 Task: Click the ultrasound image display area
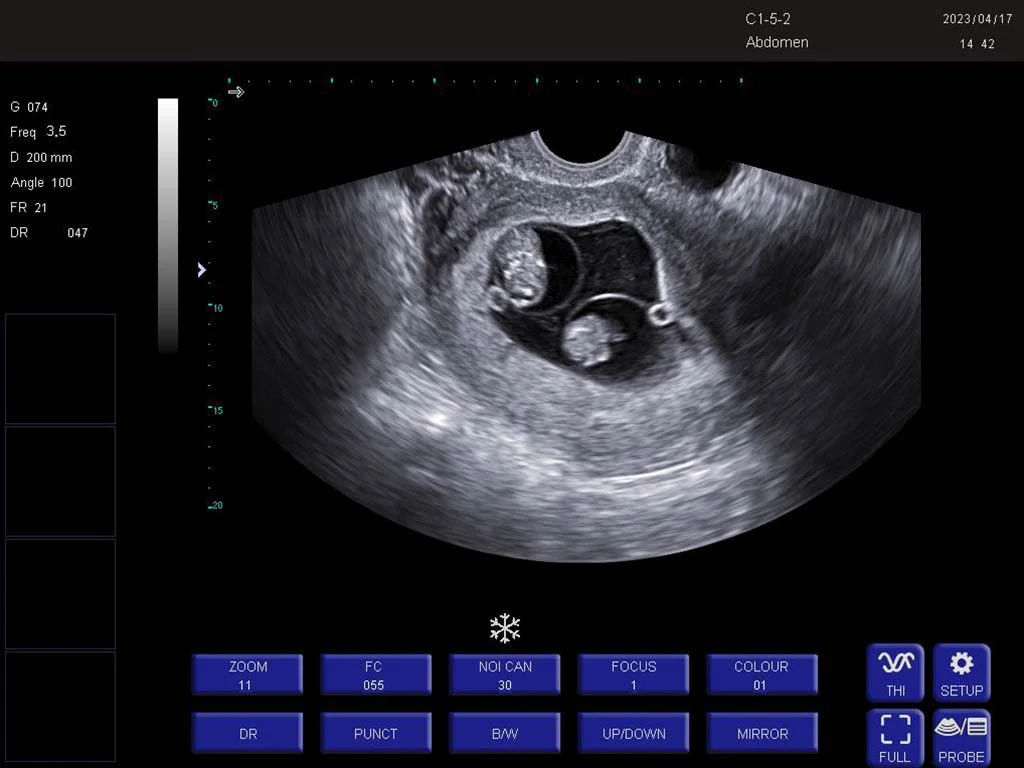pos(586,345)
